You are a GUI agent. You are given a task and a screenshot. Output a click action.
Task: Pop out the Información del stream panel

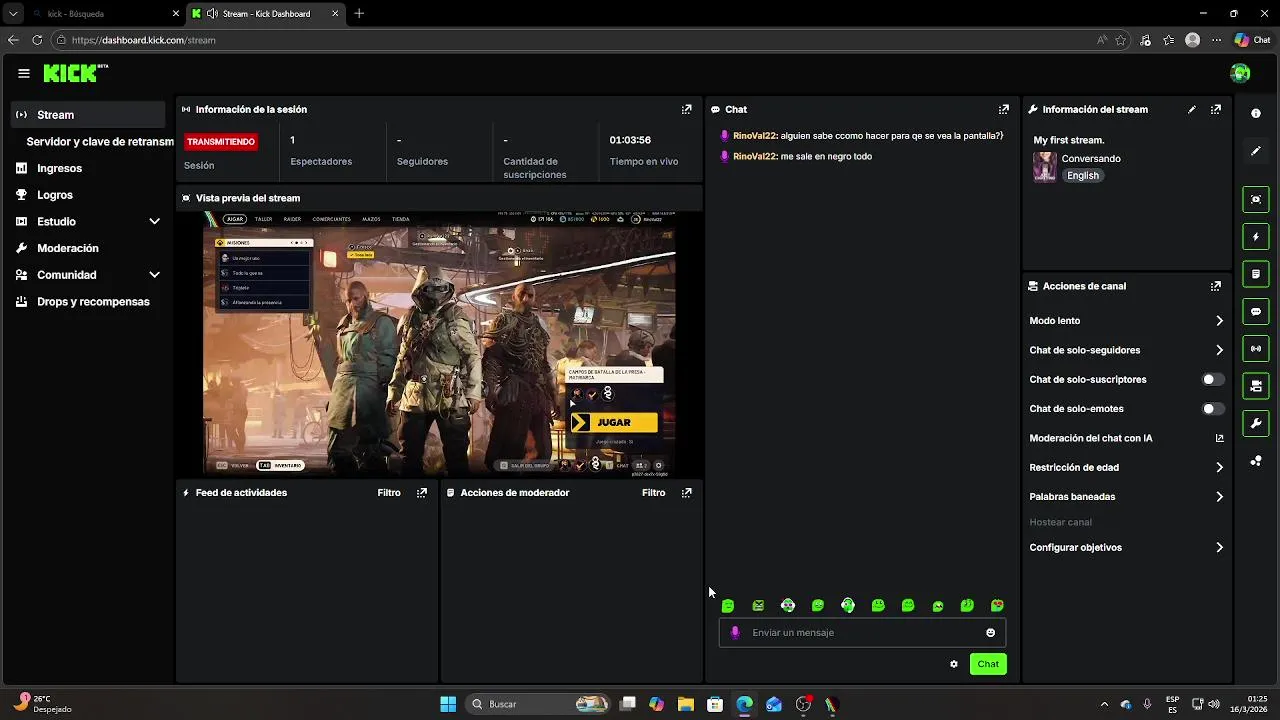coord(1215,110)
